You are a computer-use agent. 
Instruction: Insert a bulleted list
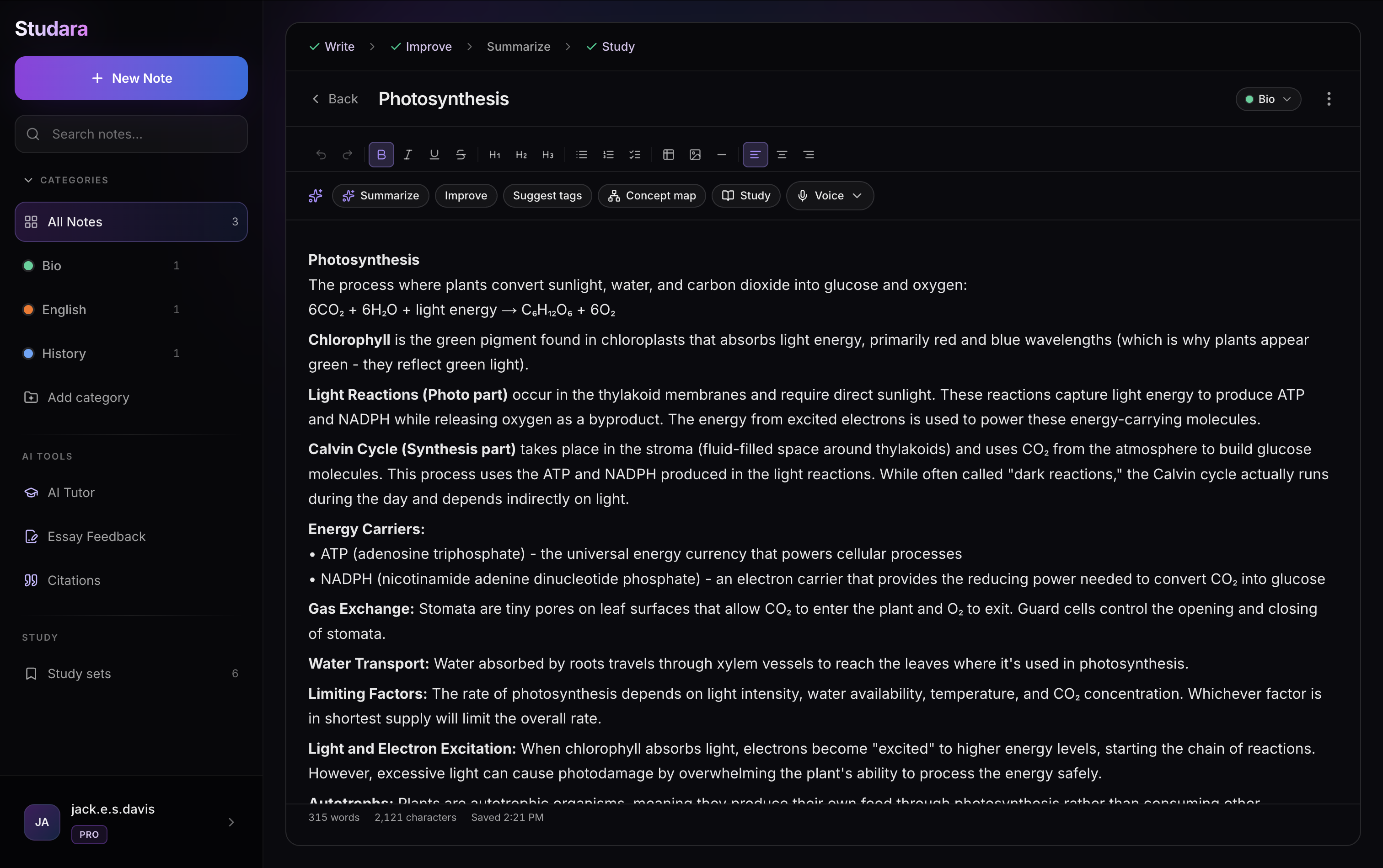(582, 155)
